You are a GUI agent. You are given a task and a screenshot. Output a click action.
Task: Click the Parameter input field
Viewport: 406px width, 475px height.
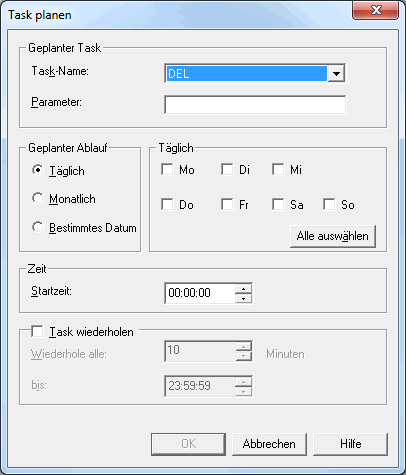255,105
